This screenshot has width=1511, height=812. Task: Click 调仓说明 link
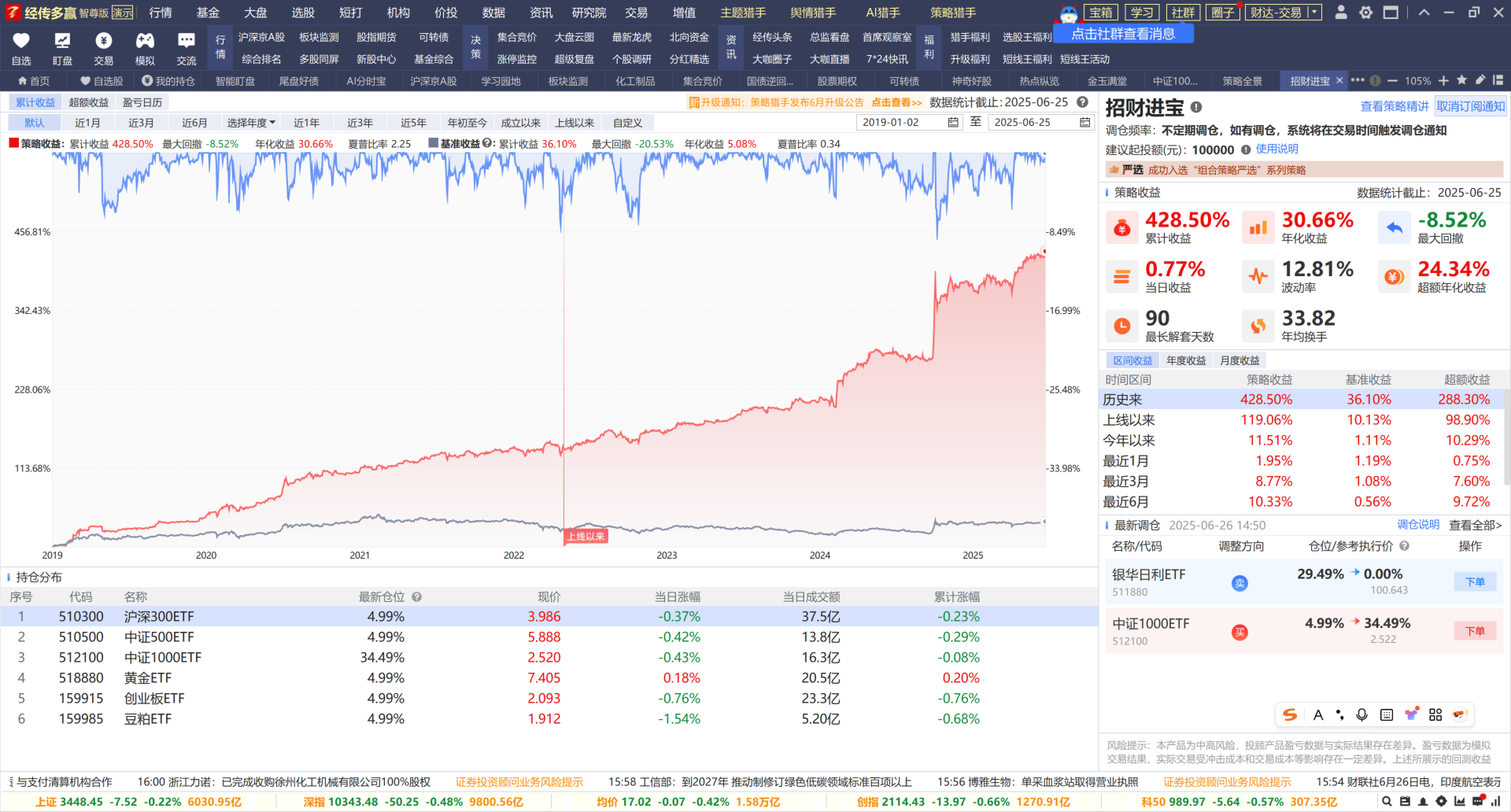click(x=1418, y=525)
